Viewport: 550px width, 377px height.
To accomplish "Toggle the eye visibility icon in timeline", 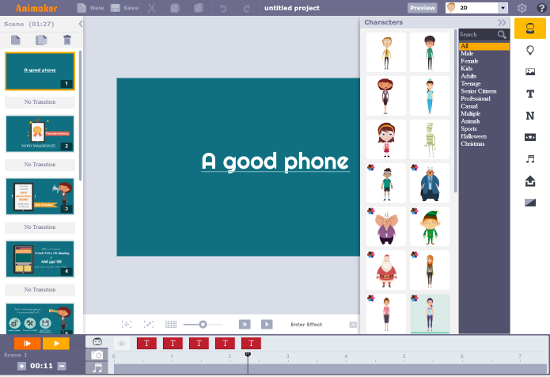I will click(122, 343).
